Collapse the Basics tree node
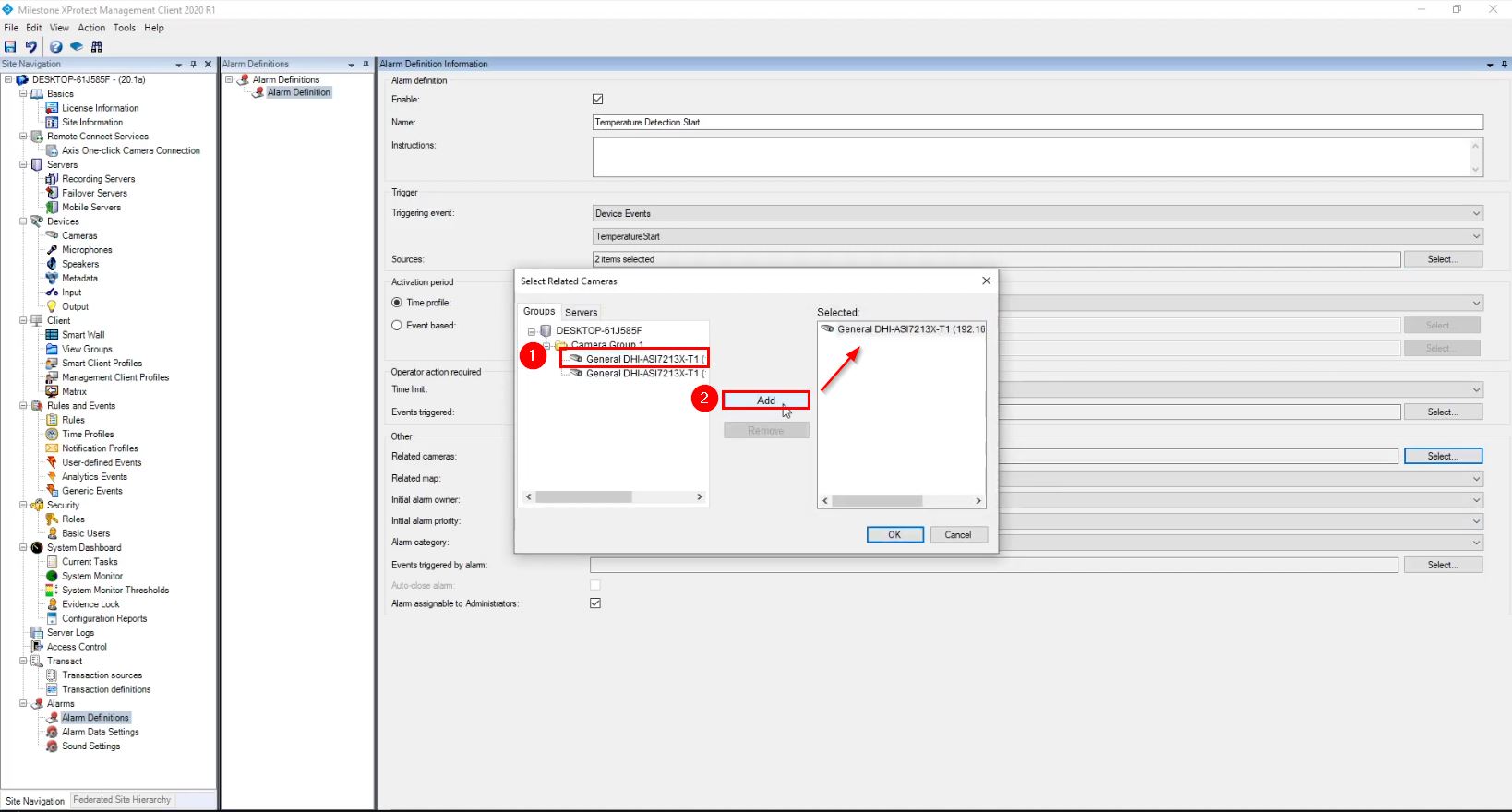 (23, 93)
